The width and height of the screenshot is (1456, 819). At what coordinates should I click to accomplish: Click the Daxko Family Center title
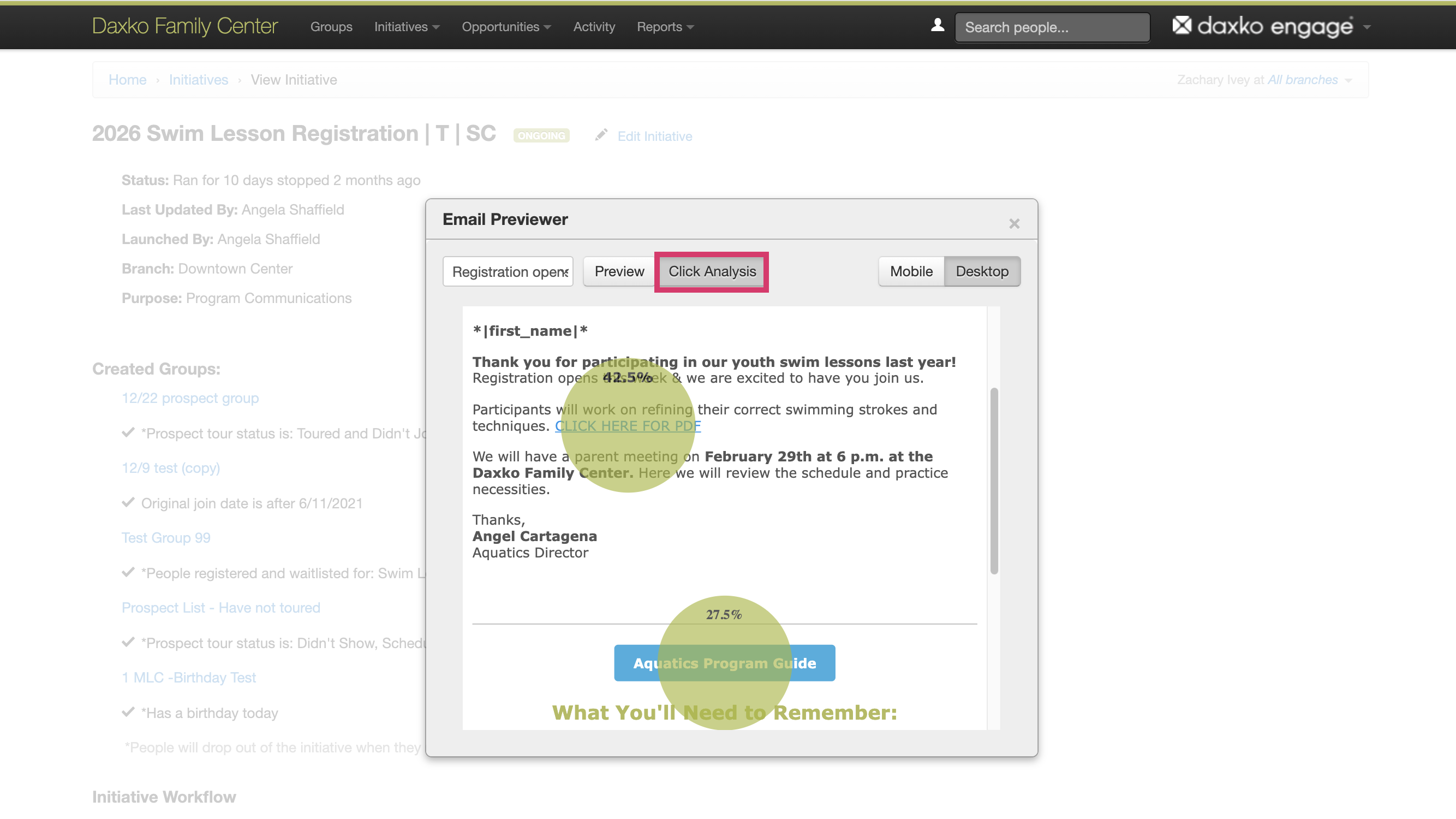(185, 26)
